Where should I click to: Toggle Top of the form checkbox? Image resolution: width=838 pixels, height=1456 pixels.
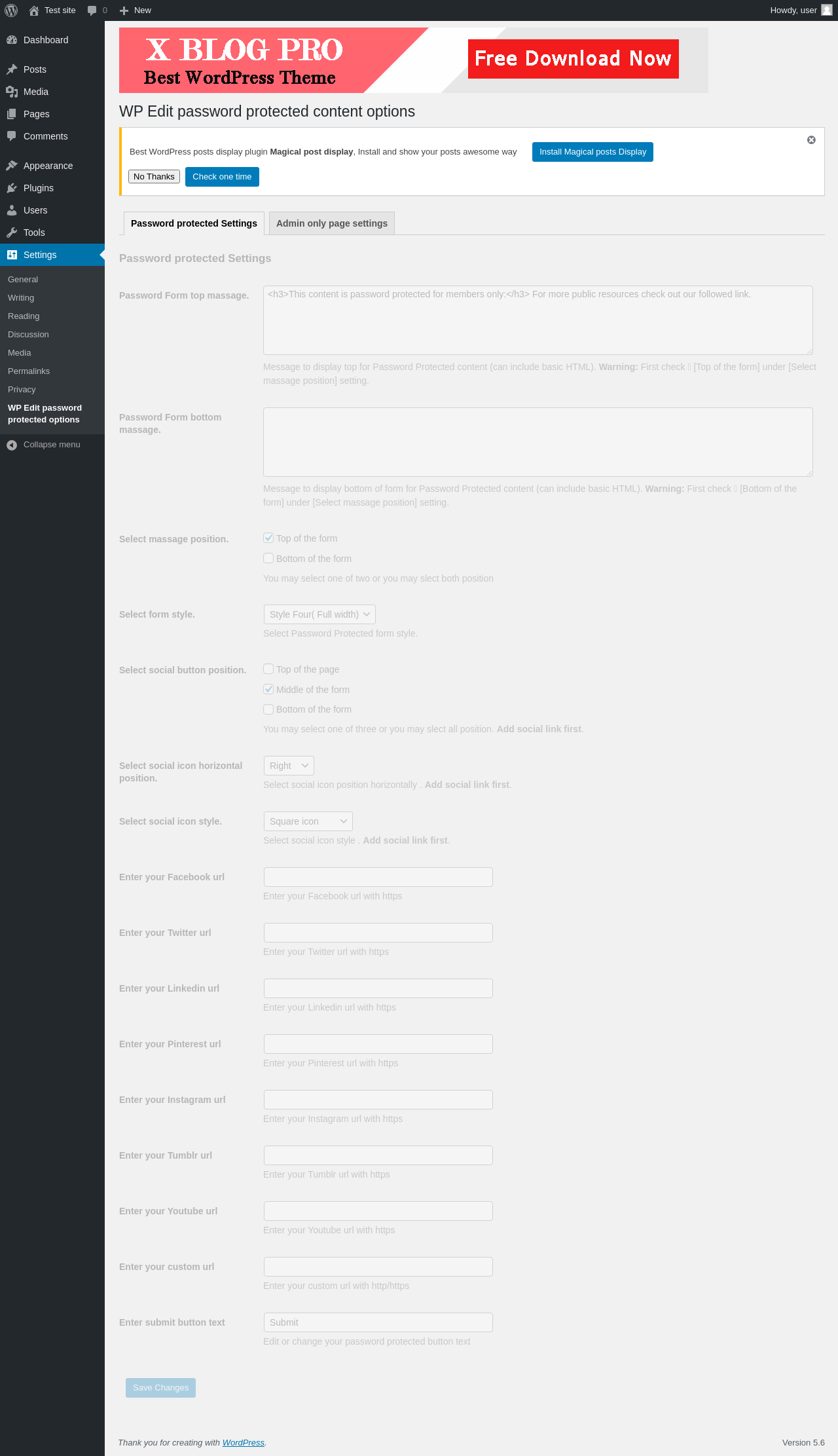268,538
